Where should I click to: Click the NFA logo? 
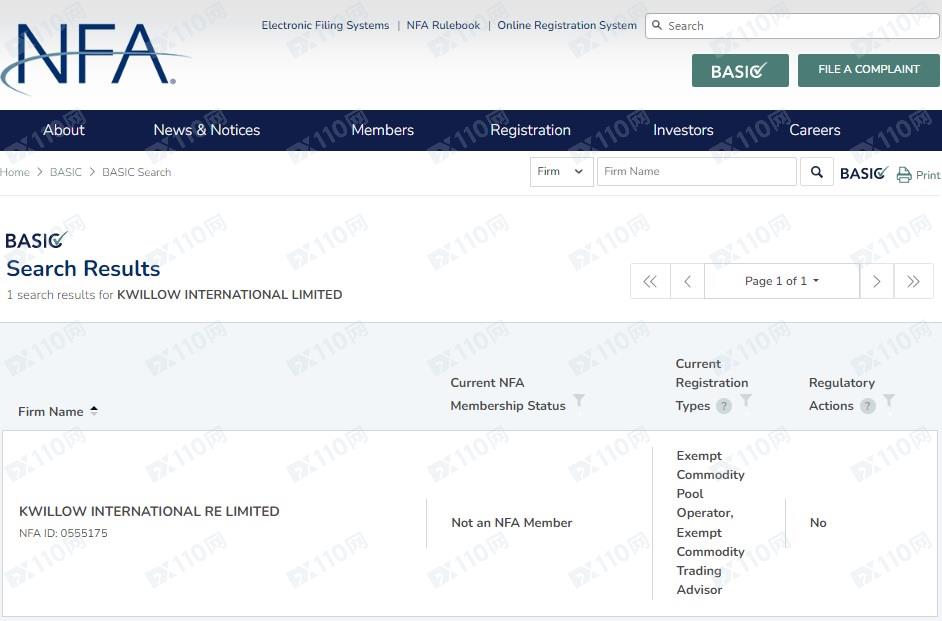coord(95,58)
